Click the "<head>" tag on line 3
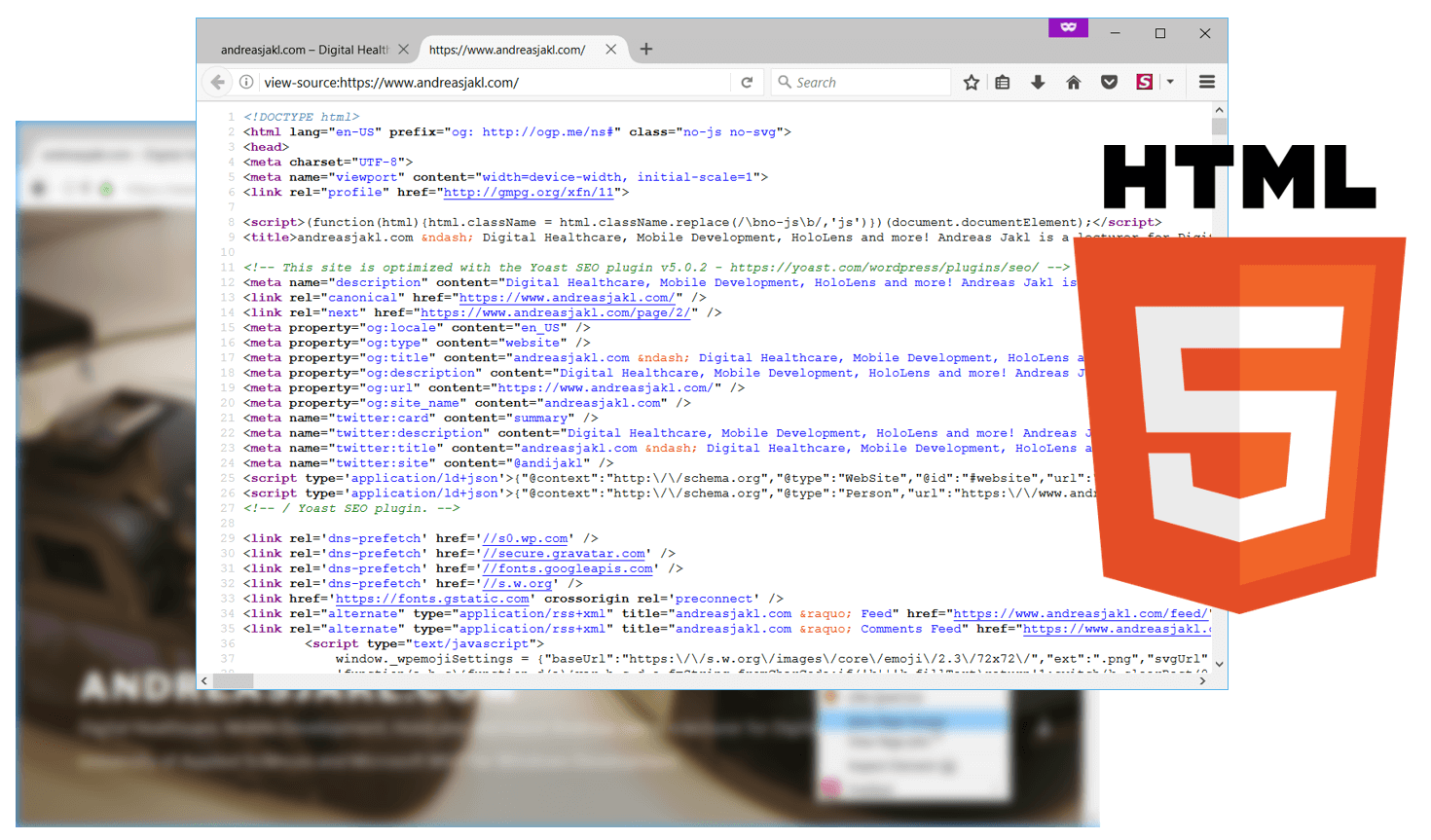The width and height of the screenshot is (1431, 840). click(x=267, y=147)
